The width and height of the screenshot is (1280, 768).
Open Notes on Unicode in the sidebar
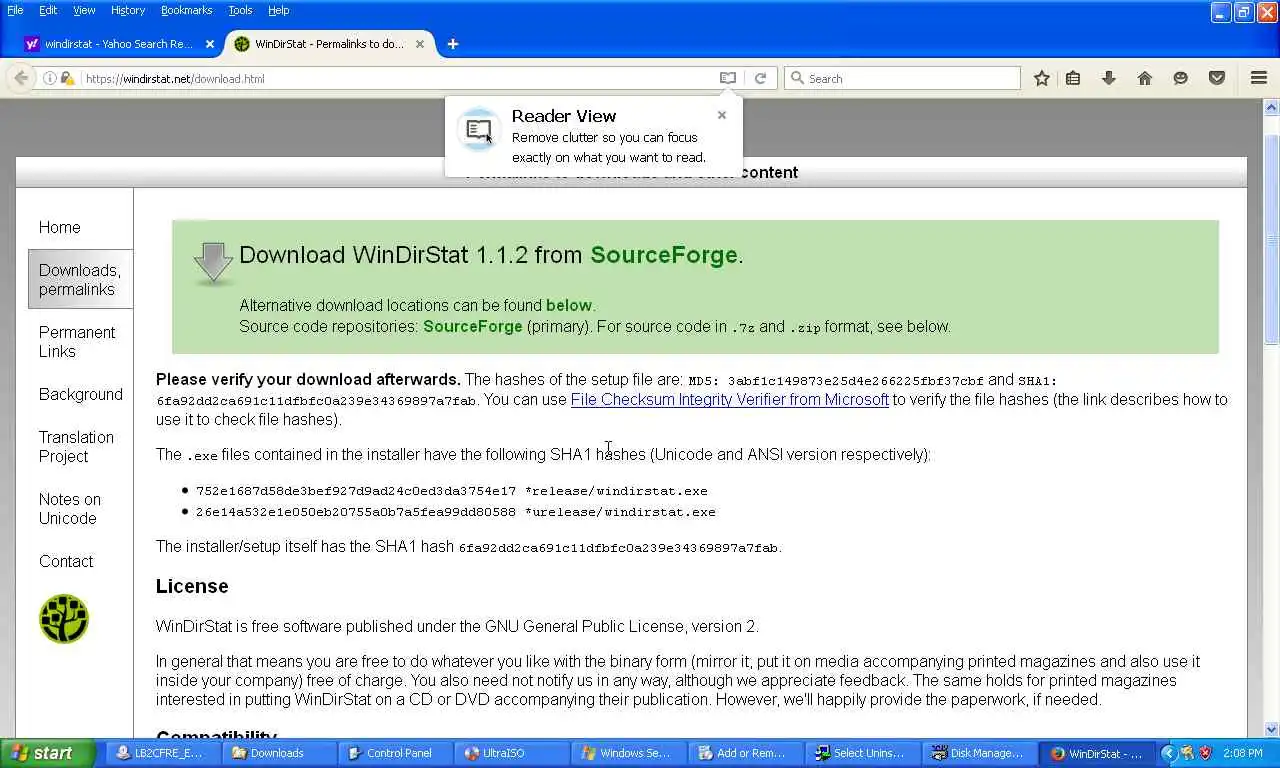[x=70, y=508]
